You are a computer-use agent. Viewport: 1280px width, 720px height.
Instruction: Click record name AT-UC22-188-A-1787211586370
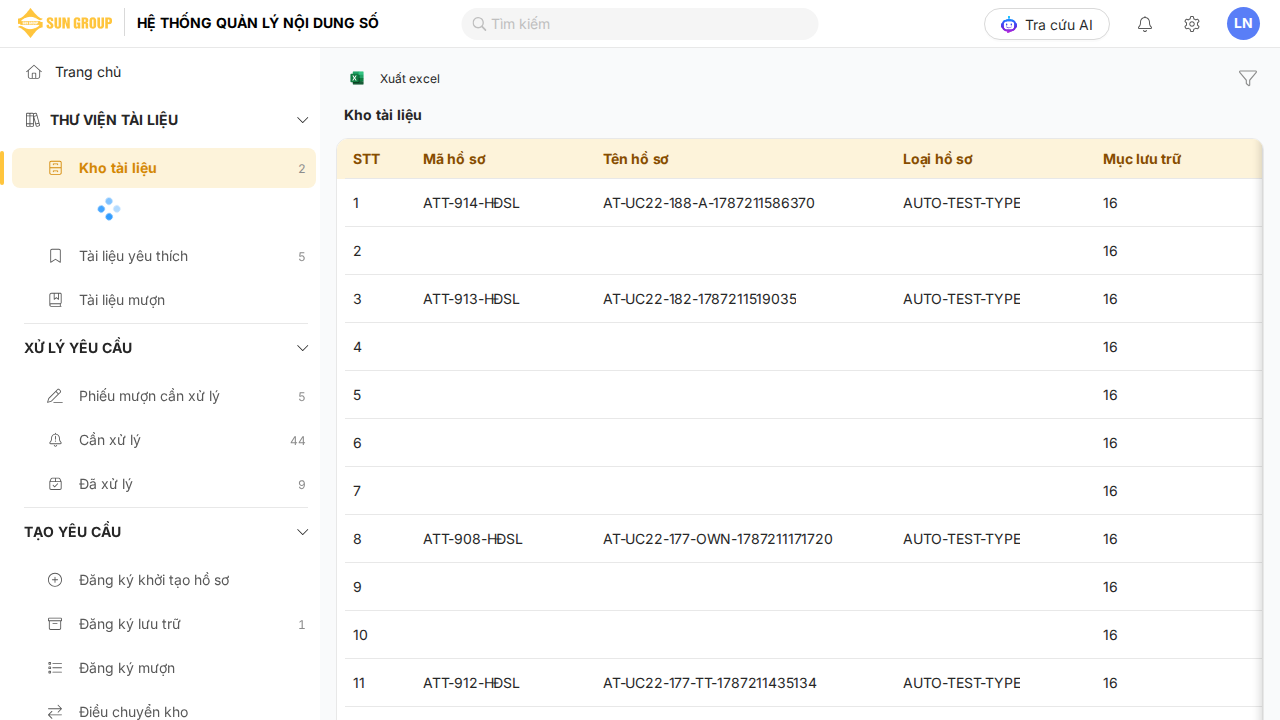709,203
